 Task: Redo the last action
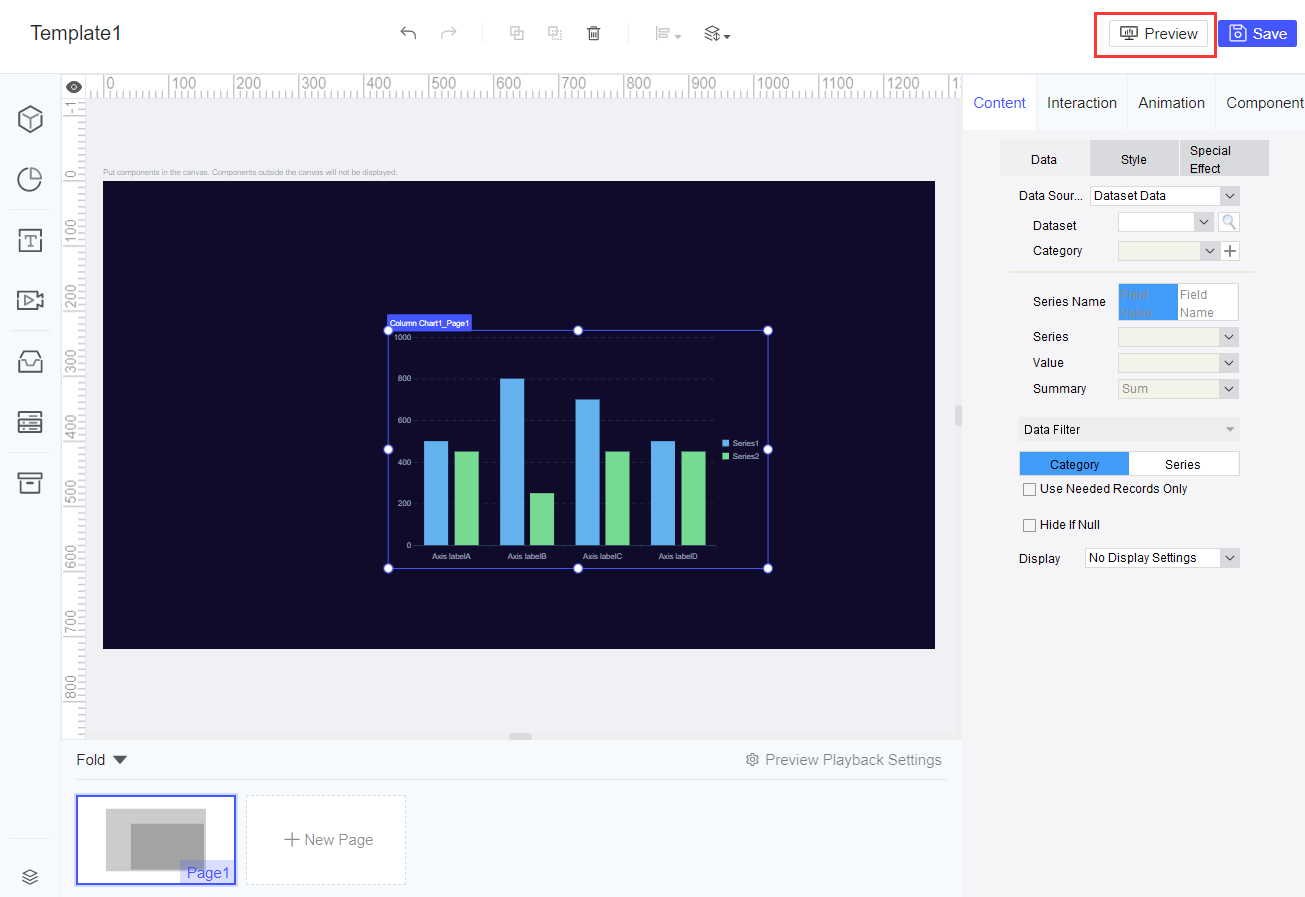[448, 33]
